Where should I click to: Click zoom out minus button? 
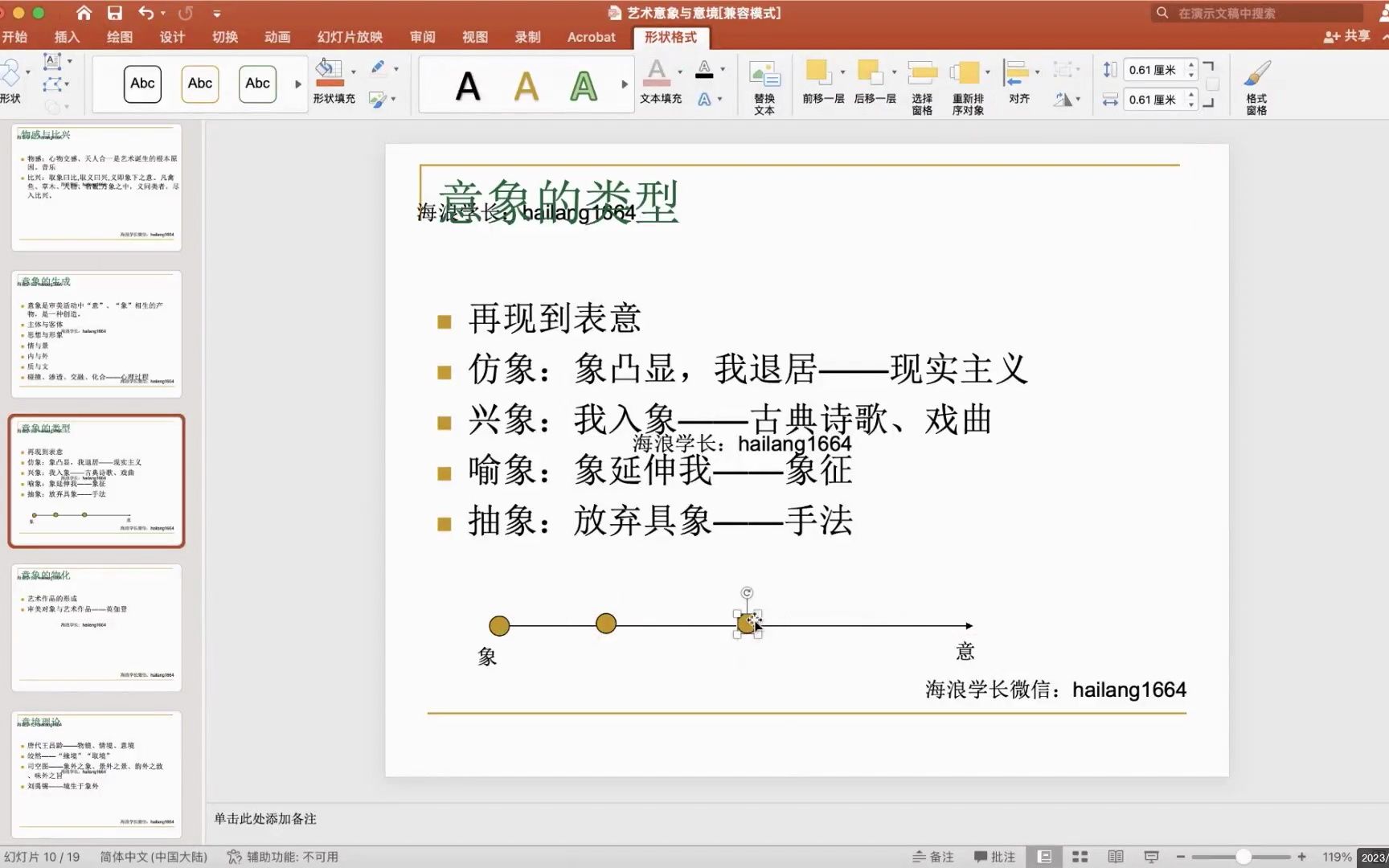tap(1180, 857)
